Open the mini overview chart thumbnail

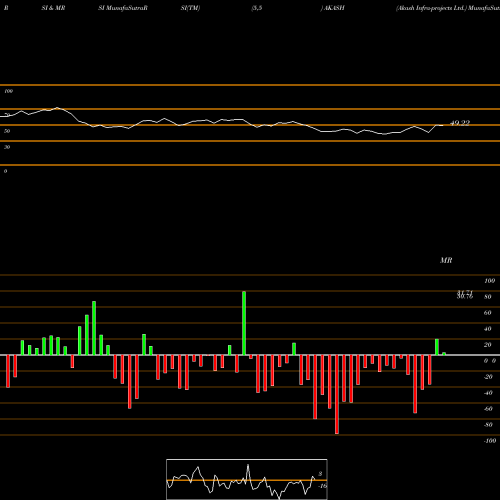(x=247, y=479)
